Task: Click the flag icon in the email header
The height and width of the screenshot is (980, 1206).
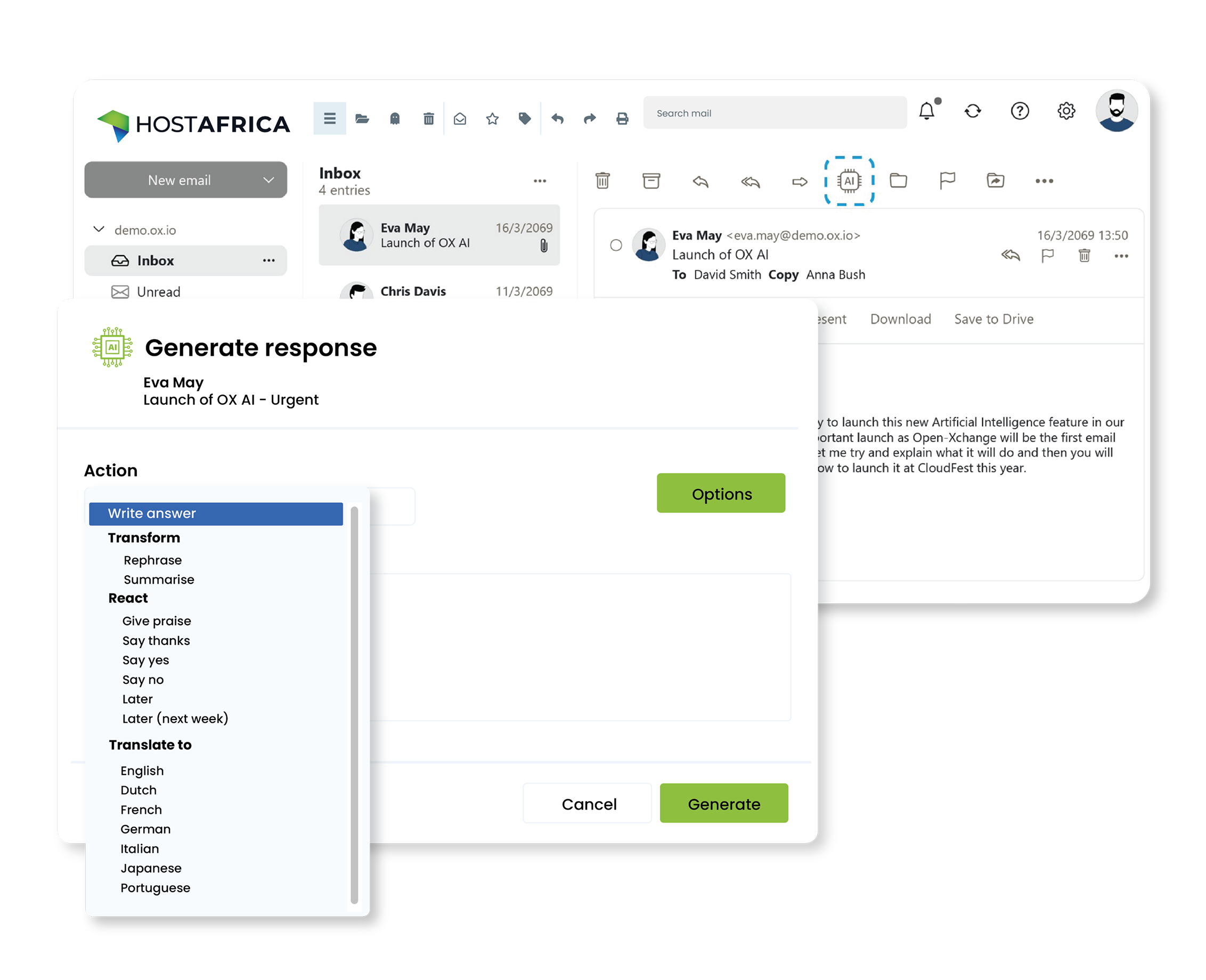Action: (x=1047, y=256)
